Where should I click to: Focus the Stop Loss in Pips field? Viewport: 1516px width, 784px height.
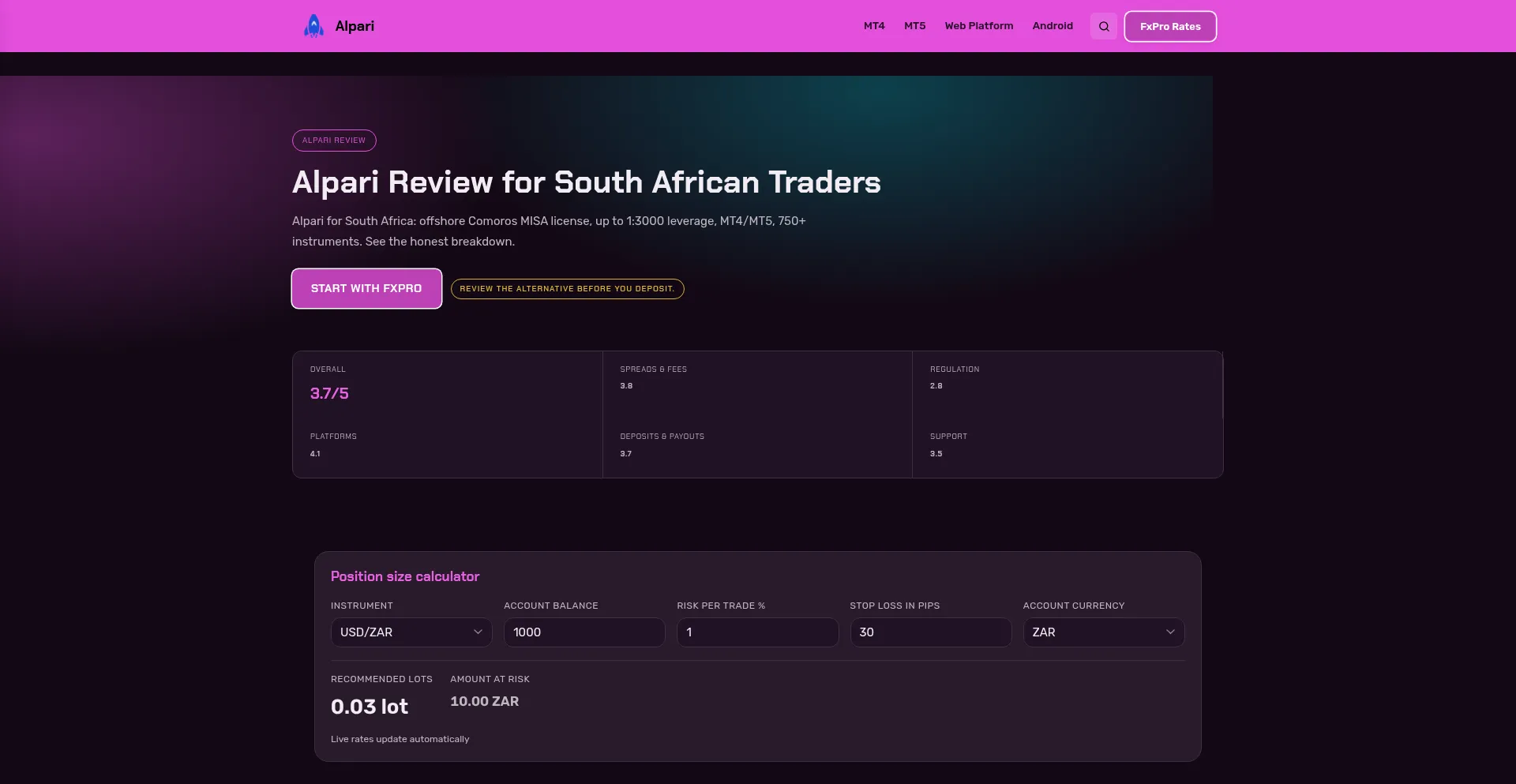coord(930,632)
